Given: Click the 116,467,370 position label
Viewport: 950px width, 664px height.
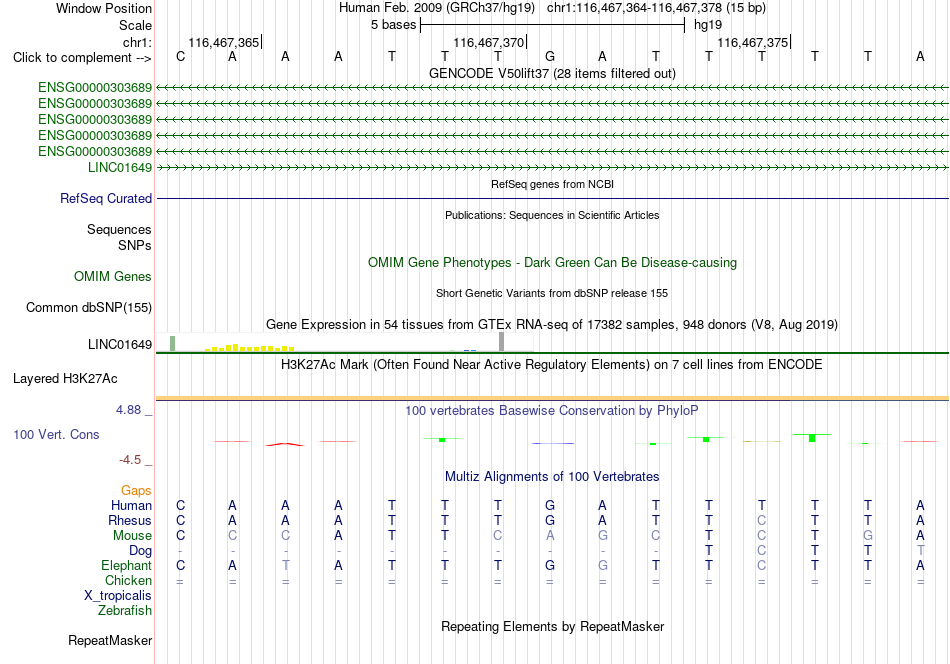Looking at the screenshot, I should [488, 42].
